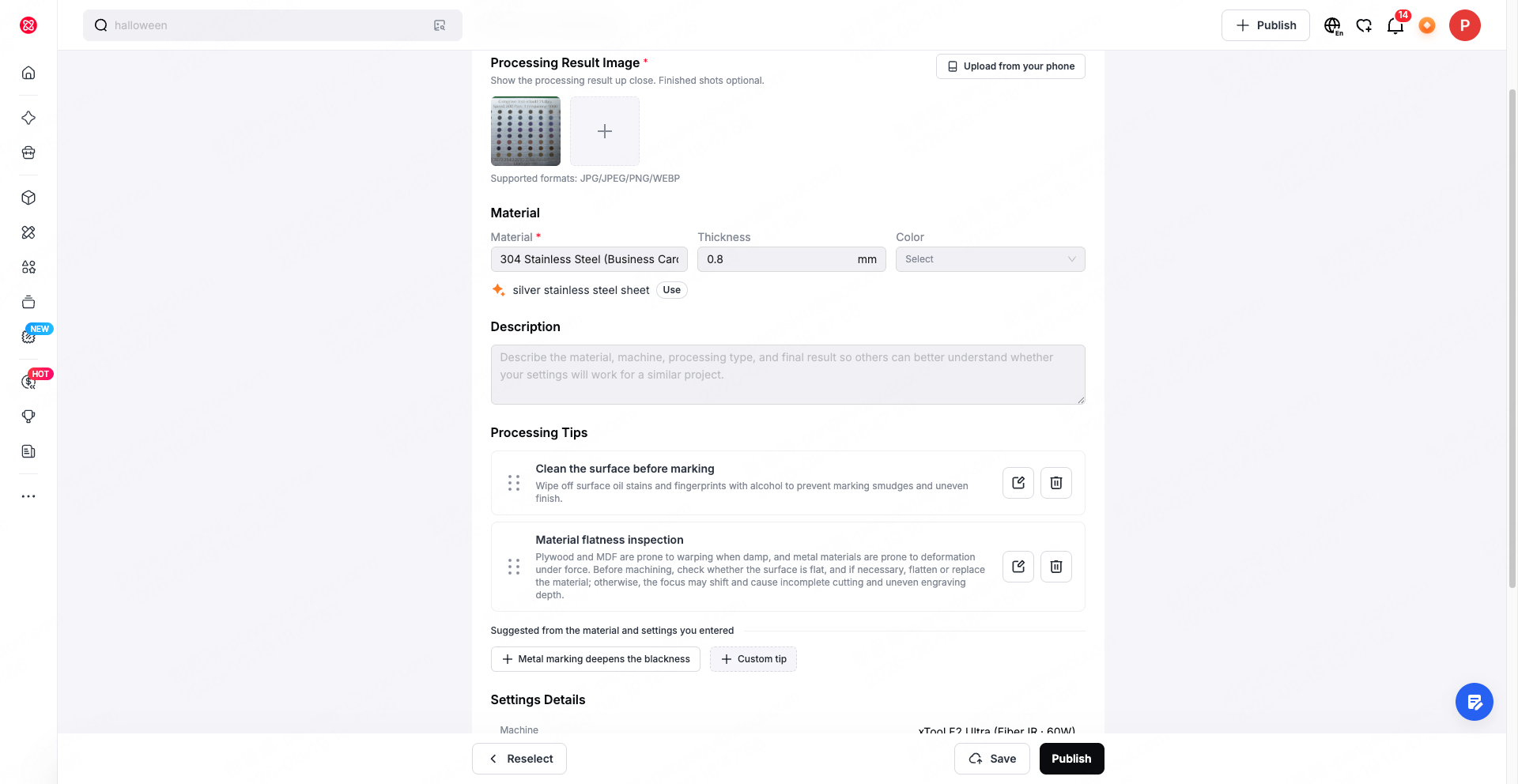Delete the 'Material flatness inspection' tip

pos(1056,567)
